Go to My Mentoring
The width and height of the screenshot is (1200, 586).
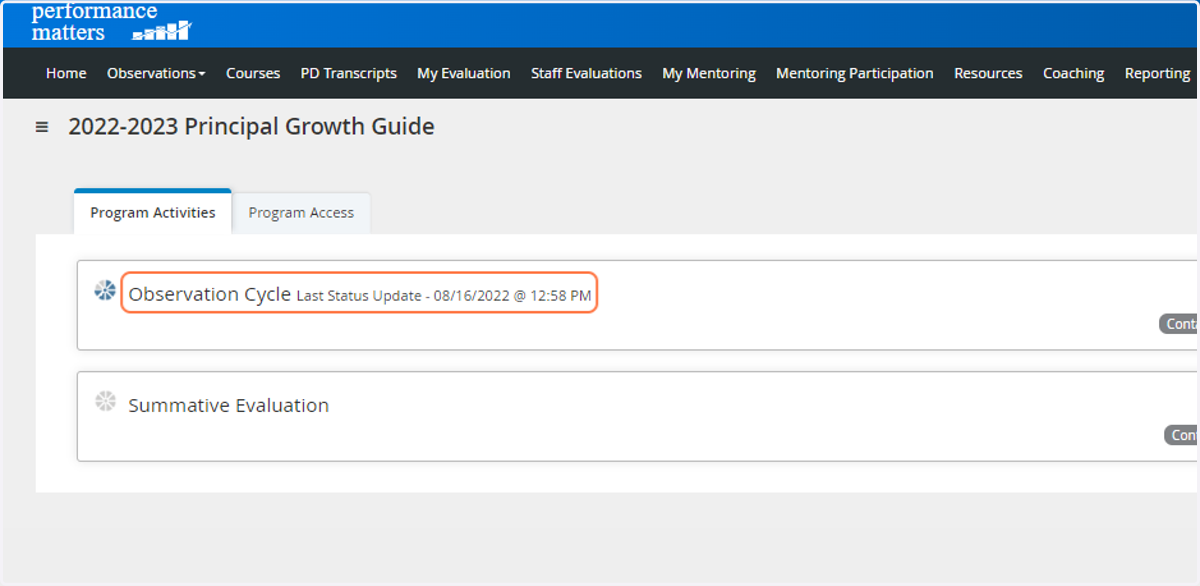coord(709,73)
